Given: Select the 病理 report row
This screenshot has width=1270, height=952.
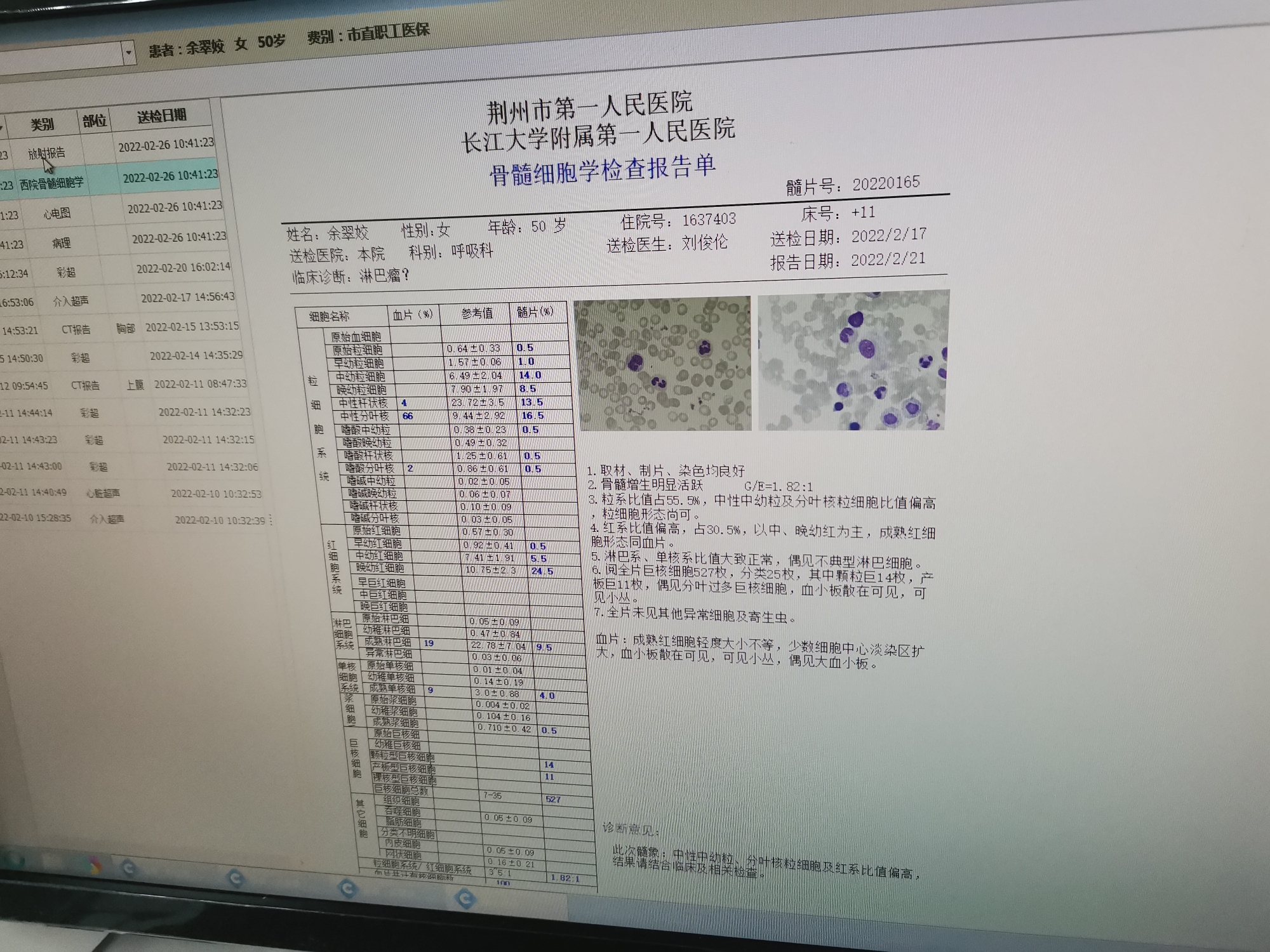Looking at the screenshot, I should tap(114, 241).
